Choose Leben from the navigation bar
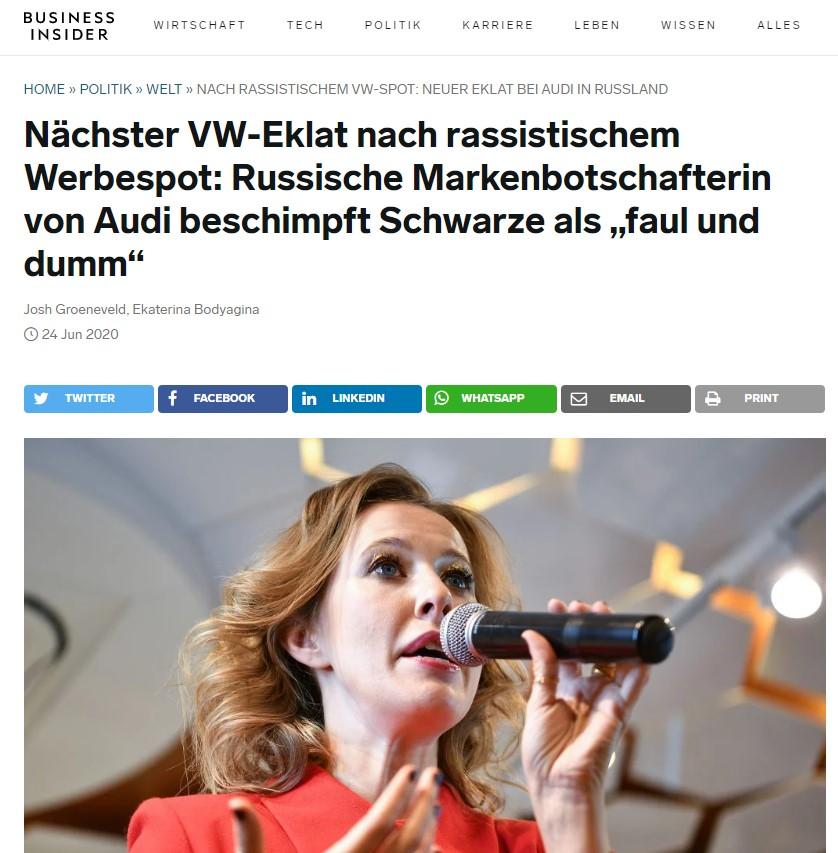Image resolution: width=838 pixels, height=853 pixels. [597, 25]
